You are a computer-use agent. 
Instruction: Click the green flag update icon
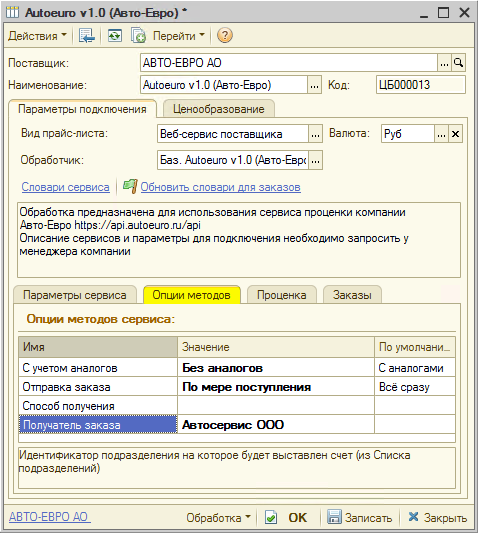(130, 187)
